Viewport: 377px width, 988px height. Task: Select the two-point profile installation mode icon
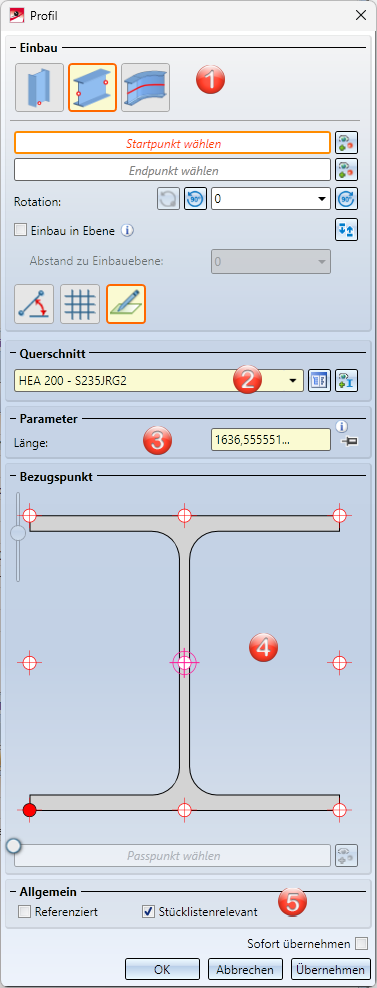click(x=93, y=88)
